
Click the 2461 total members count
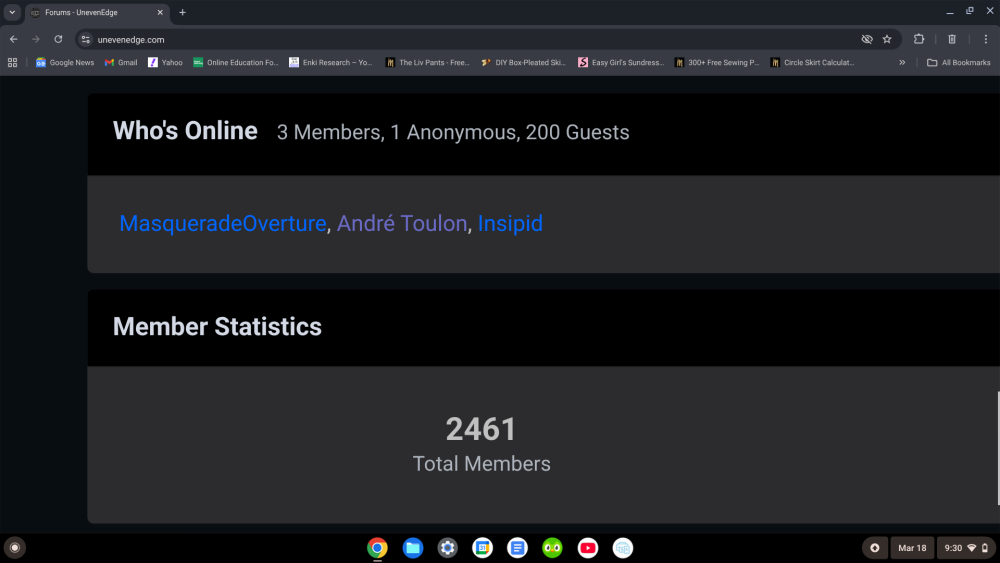pos(481,428)
